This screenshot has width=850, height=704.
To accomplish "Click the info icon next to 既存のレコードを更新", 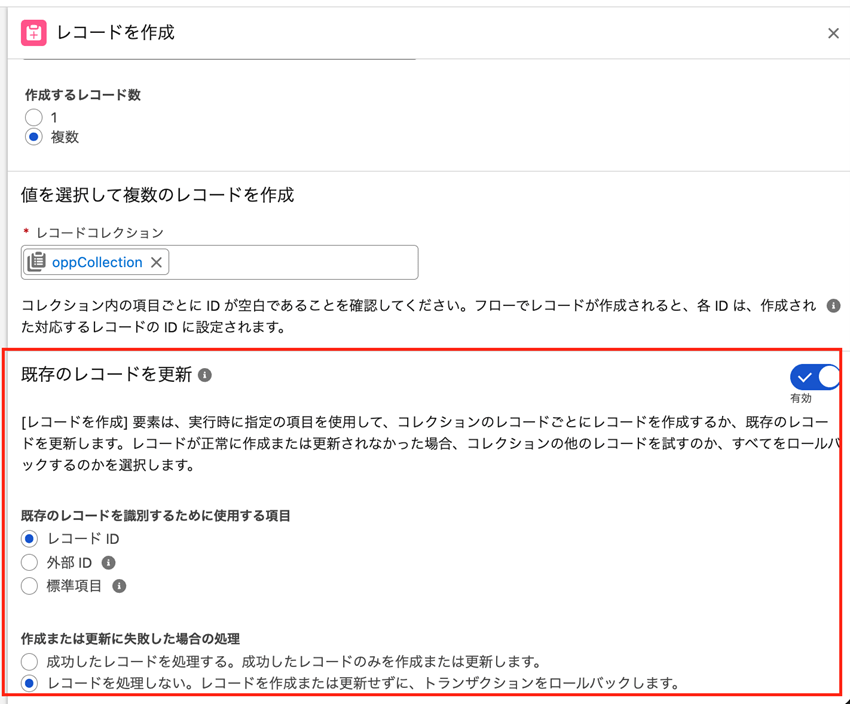I will pos(205,375).
